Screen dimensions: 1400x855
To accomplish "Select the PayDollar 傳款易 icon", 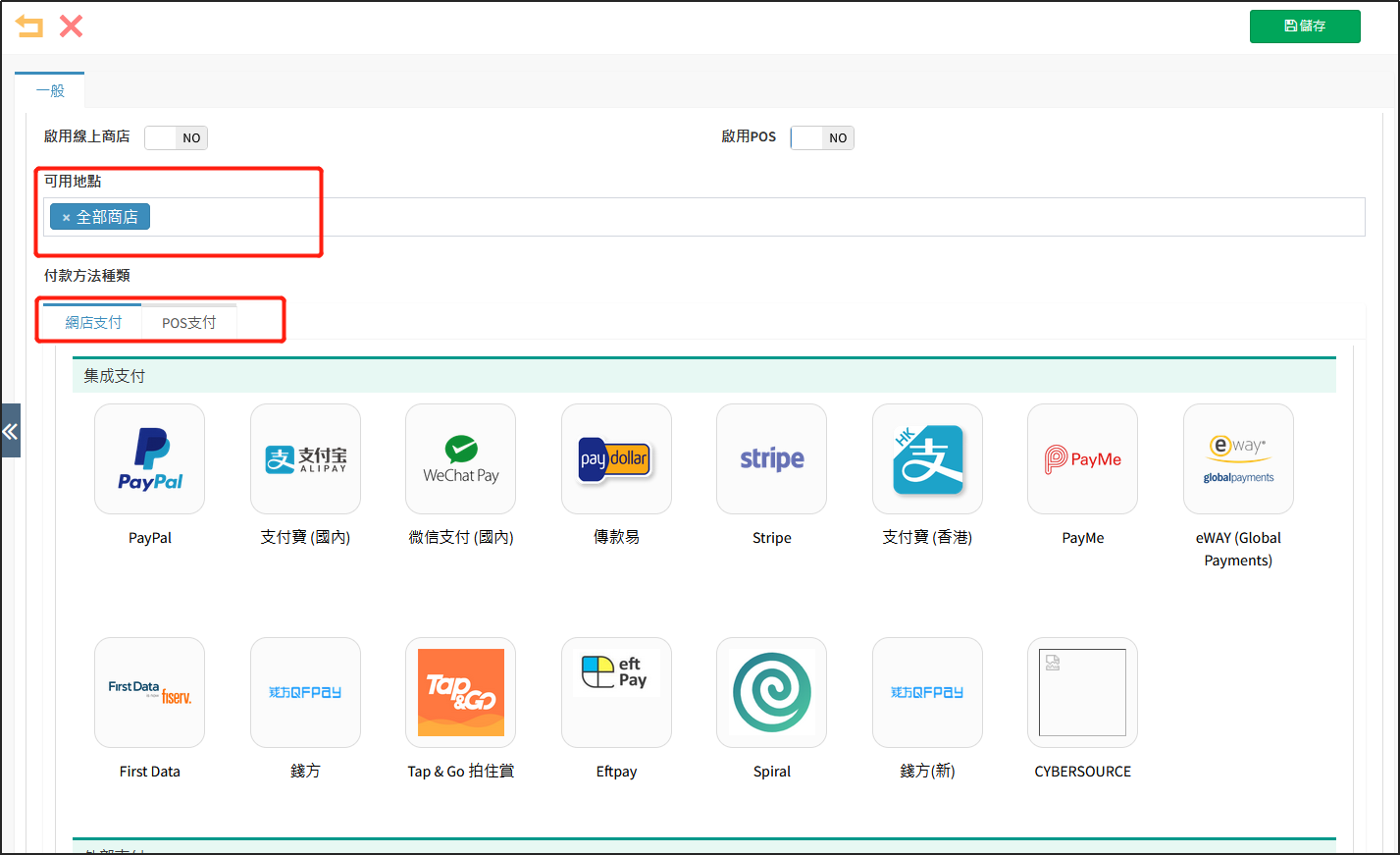I will click(616, 458).
